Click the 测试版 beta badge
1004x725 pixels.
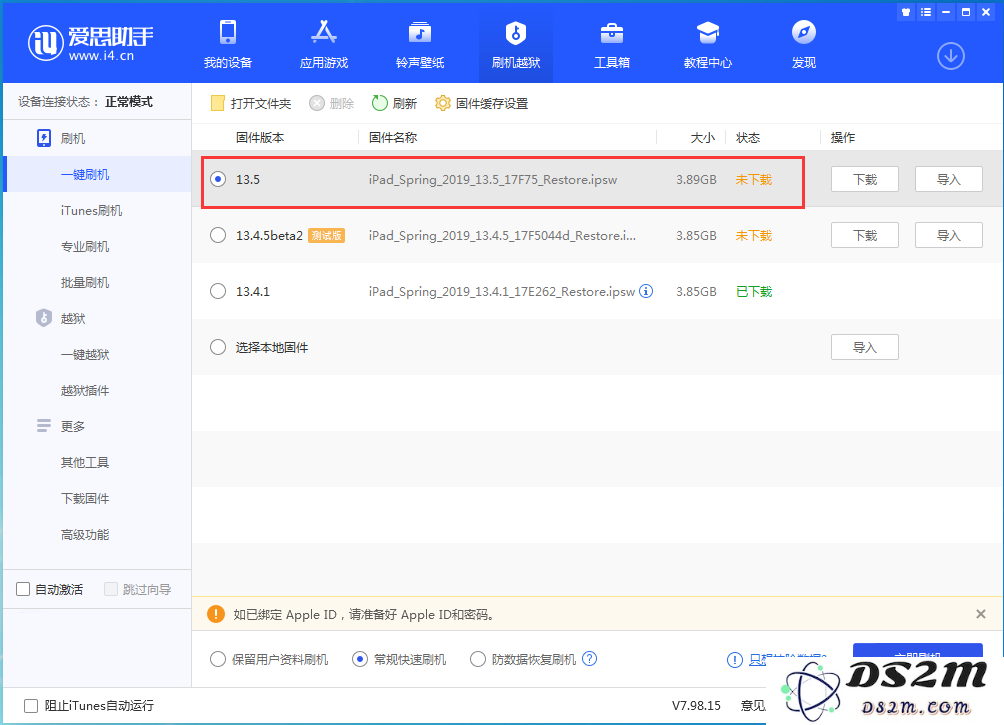click(327, 235)
